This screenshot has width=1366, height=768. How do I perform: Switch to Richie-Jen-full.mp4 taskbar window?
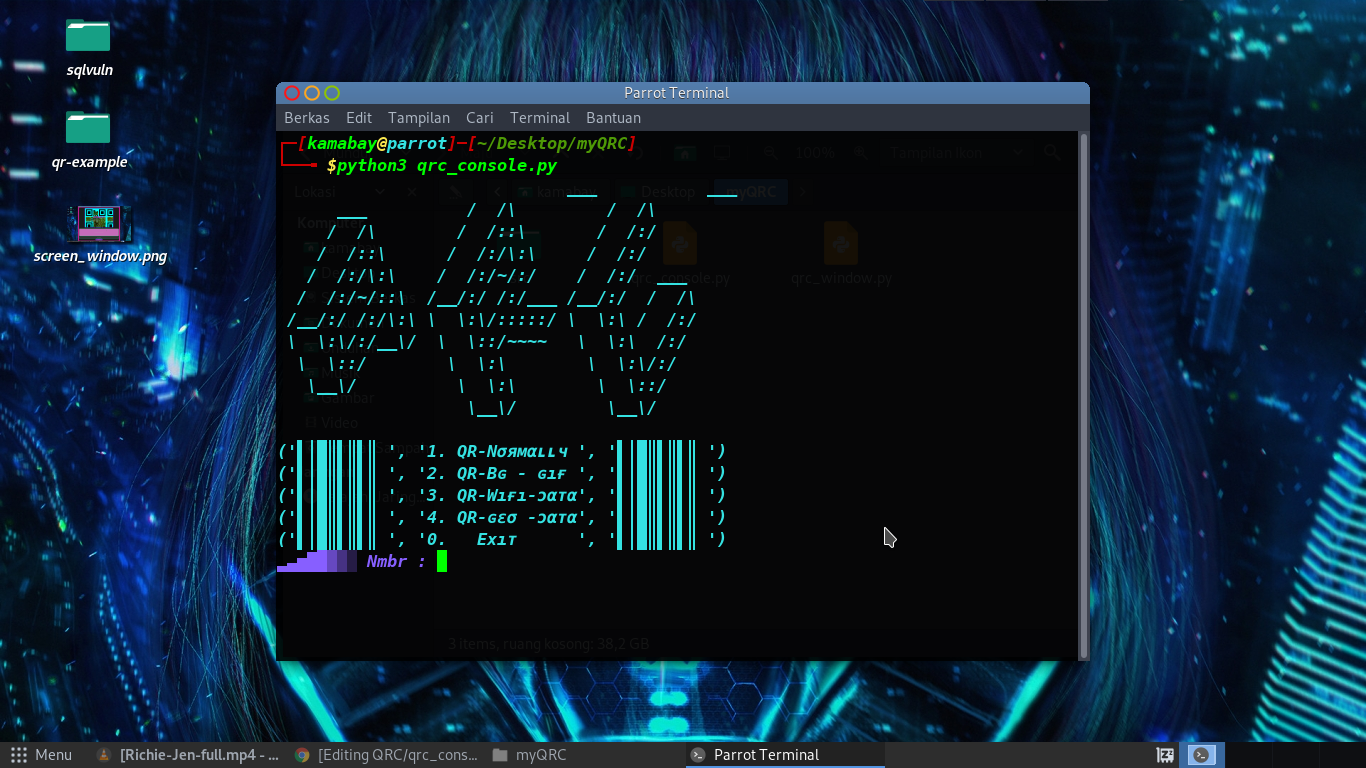click(188, 755)
